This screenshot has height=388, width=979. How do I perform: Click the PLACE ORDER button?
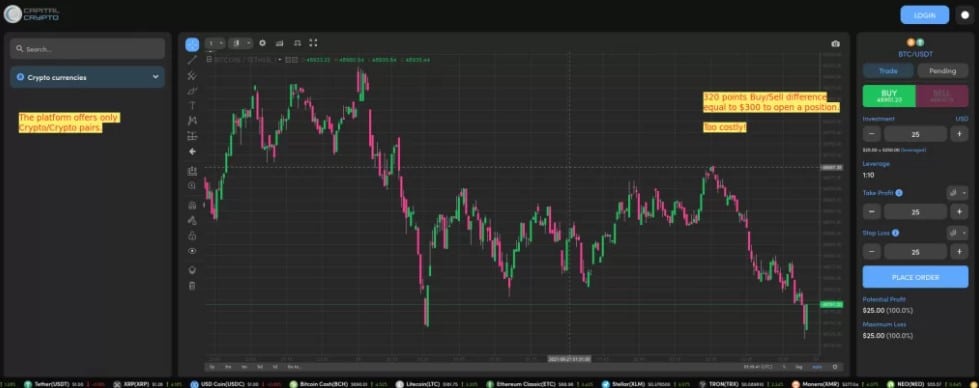915,277
